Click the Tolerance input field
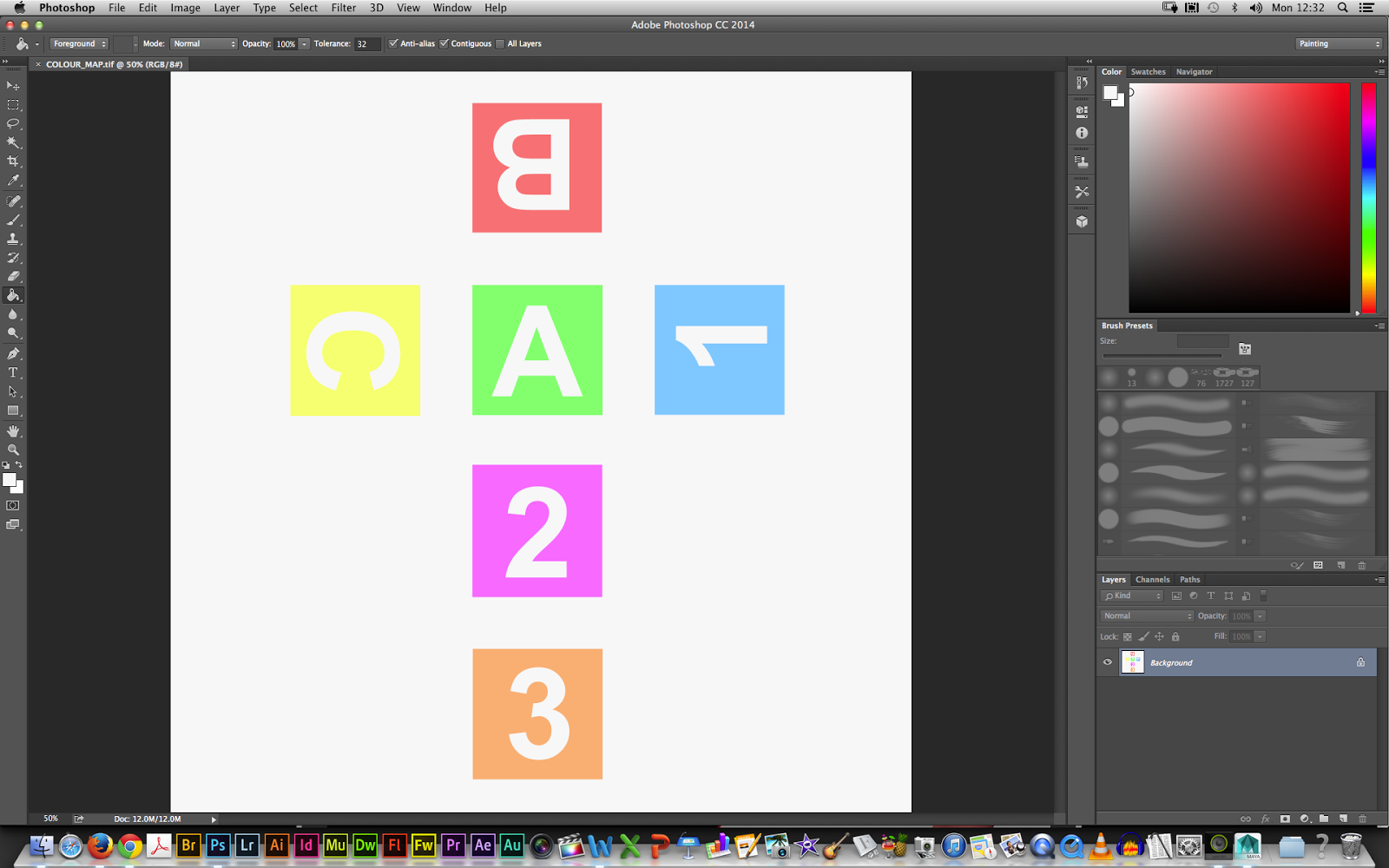The width and height of the screenshot is (1389, 868). coord(367,43)
